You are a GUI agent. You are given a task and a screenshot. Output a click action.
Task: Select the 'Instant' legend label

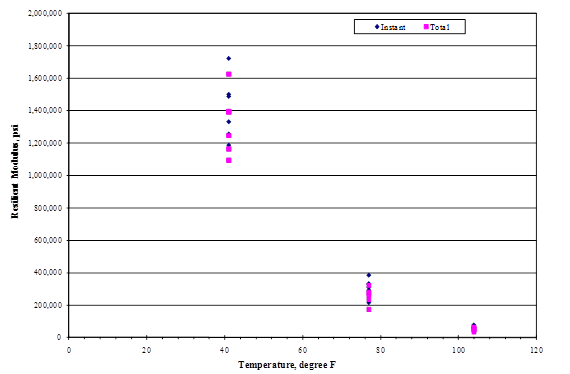(x=393, y=27)
